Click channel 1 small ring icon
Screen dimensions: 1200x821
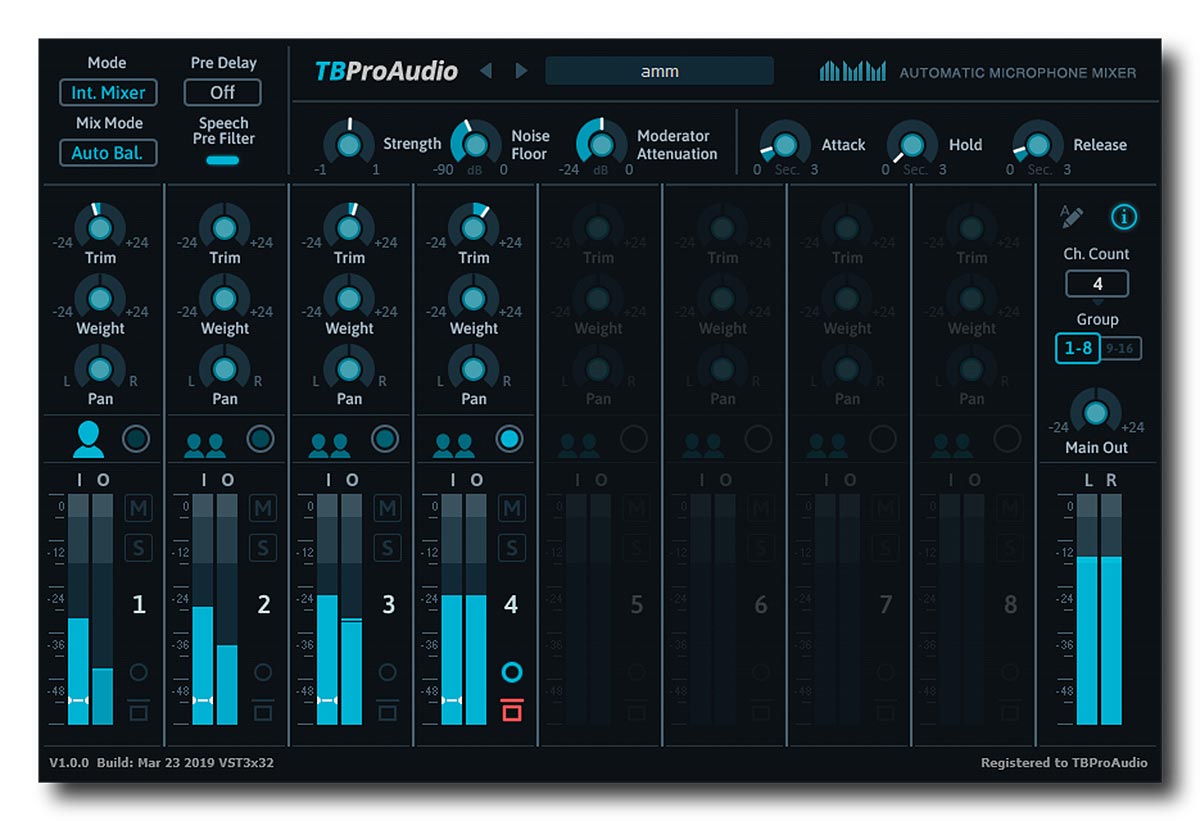(139, 672)
